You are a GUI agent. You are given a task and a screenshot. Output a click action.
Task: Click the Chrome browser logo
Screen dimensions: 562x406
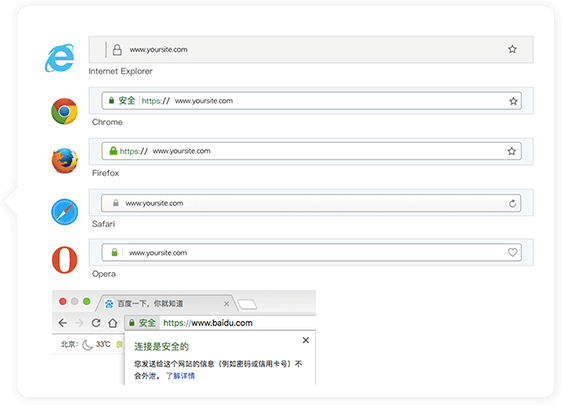(x=65, y=111)
